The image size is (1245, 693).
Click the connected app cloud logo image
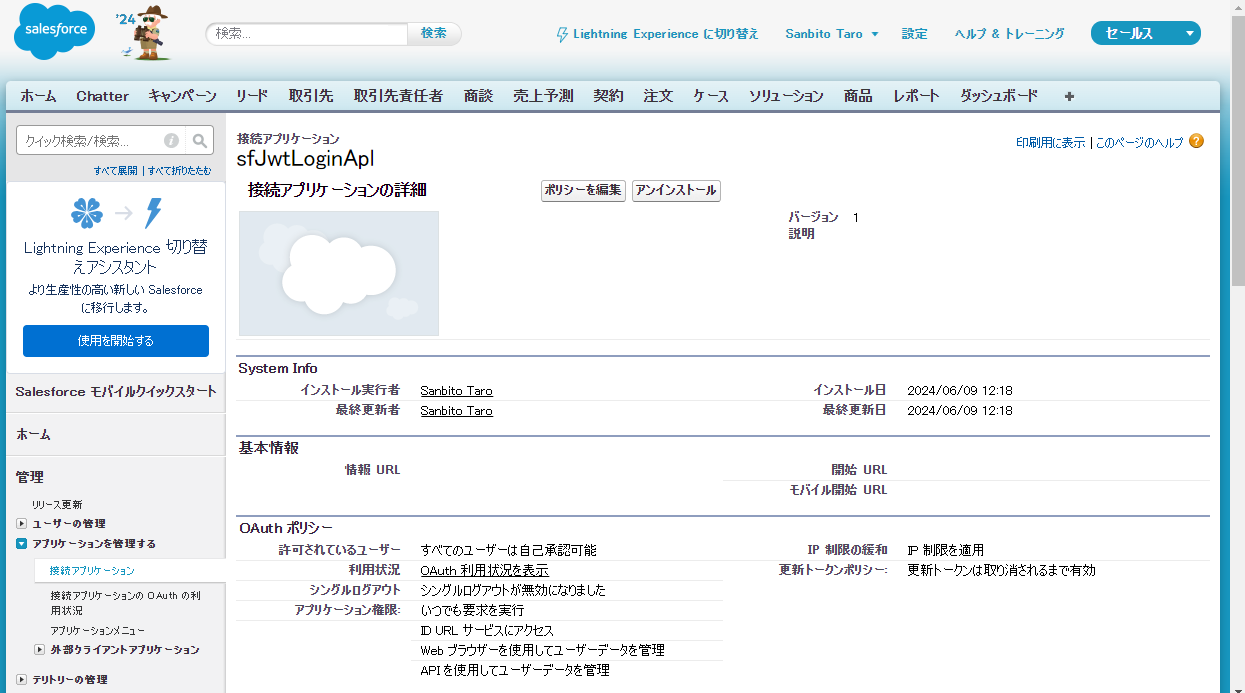pyautogui.click(x=339, y=273)
